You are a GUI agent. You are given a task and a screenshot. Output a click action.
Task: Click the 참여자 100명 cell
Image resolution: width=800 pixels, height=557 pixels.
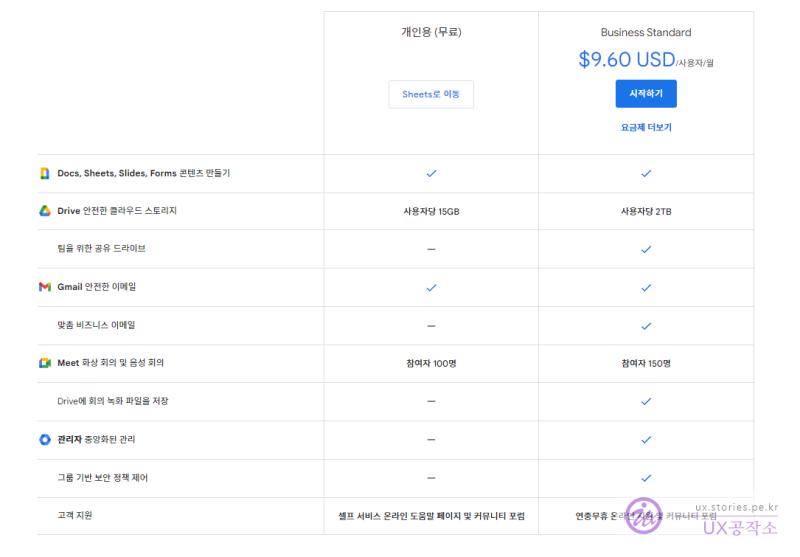(x=431, y=363)
